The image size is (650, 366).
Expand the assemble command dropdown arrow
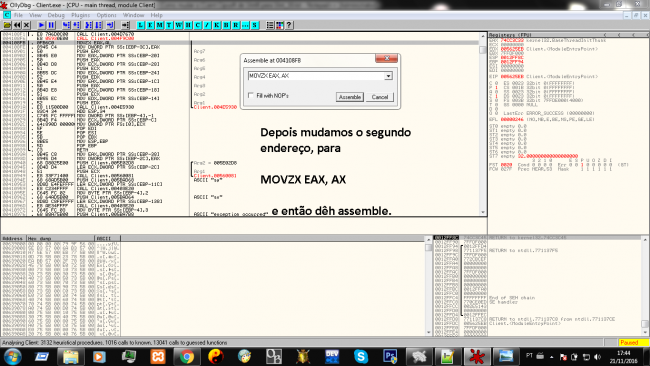[x=388, y=76]
